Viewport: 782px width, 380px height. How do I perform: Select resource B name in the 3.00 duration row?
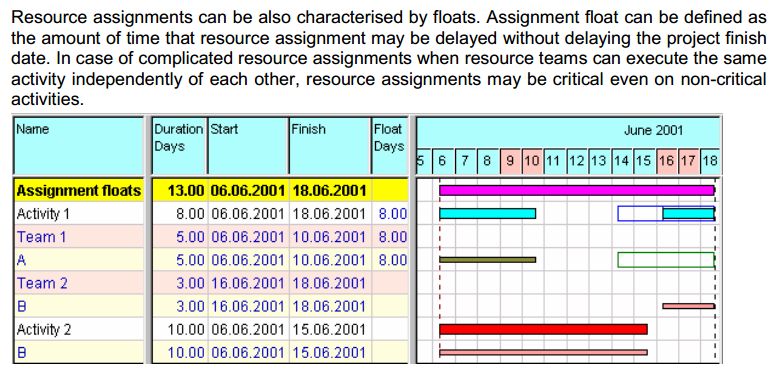click(21, 306)
